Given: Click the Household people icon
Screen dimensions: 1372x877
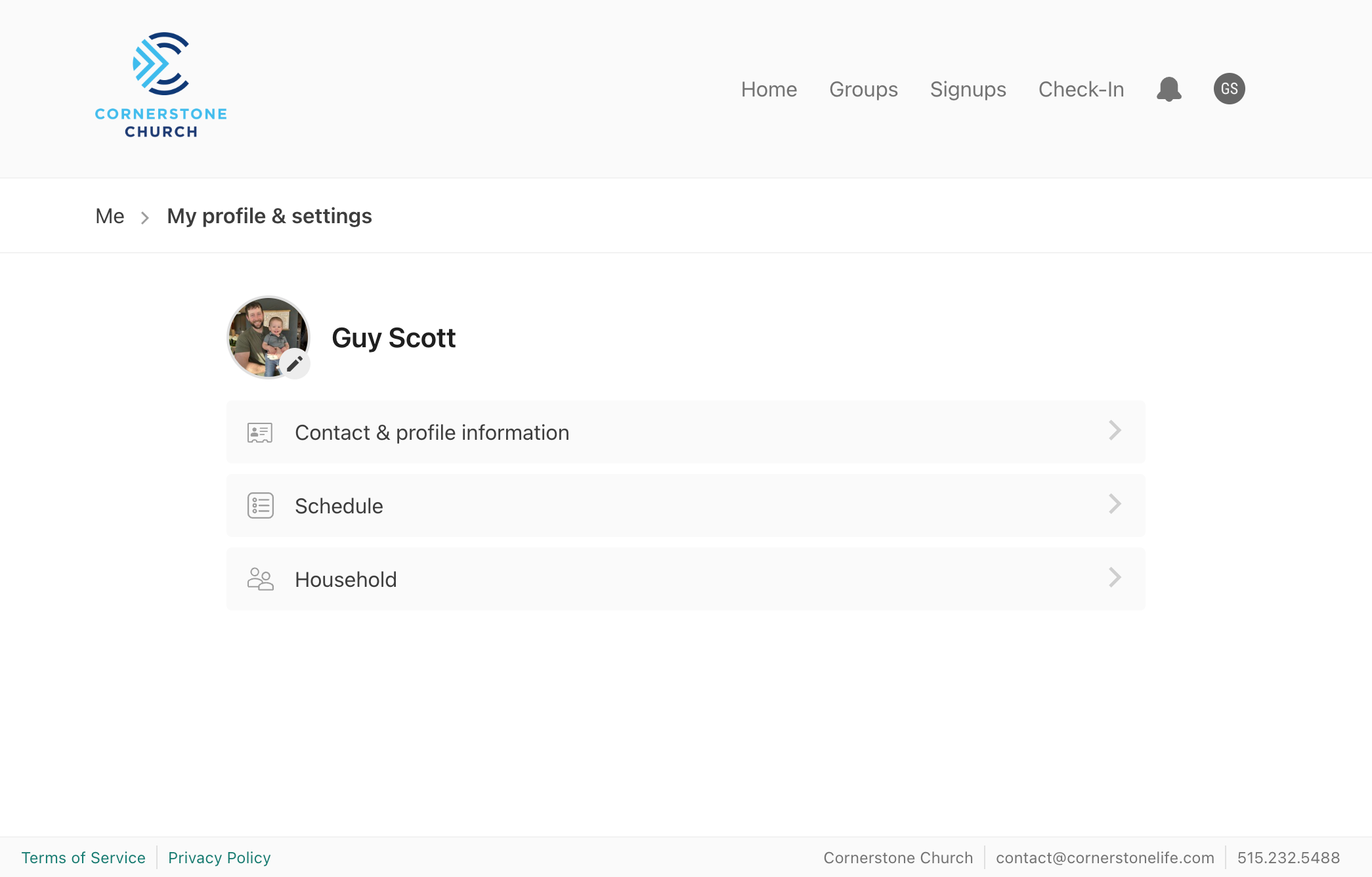Looking at the screenshot, I should (260, 579).
